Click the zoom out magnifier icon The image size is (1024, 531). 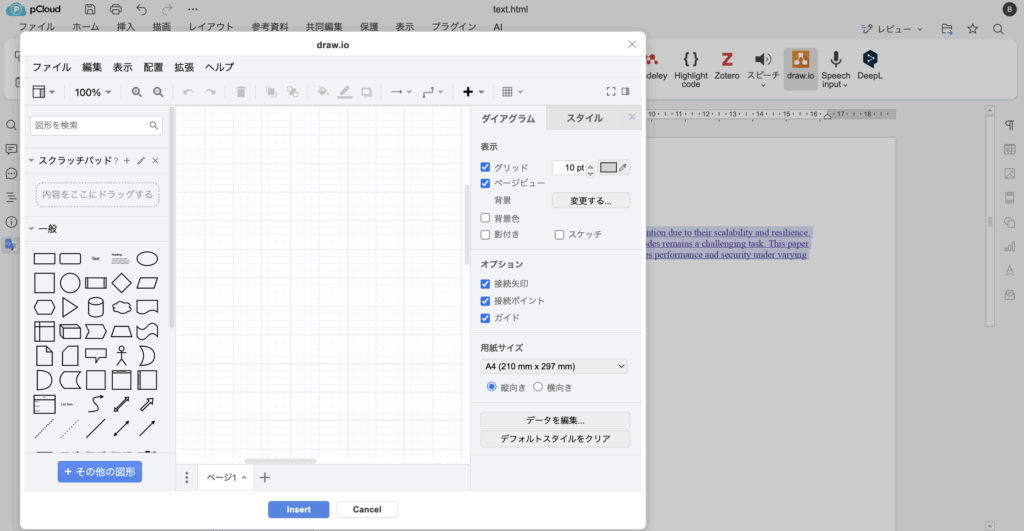click(158, 92)
